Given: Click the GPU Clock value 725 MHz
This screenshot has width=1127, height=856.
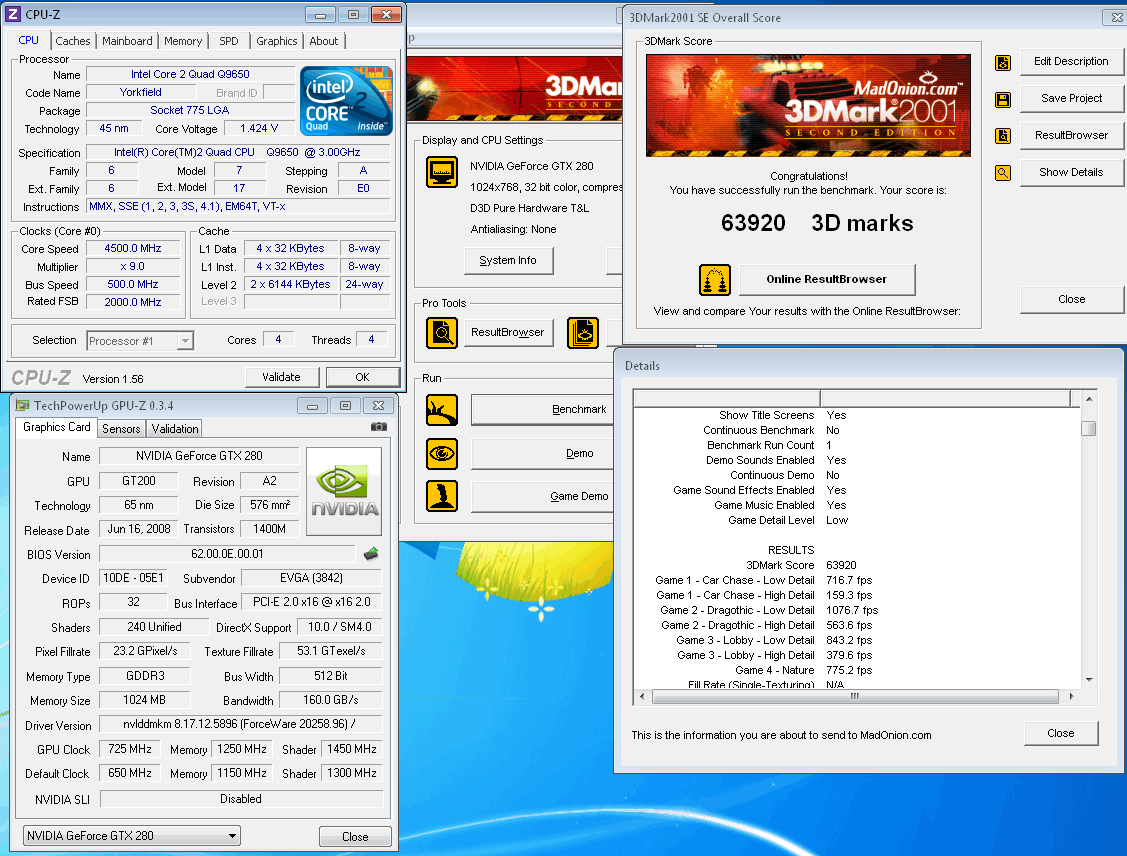Looking at the screenshot, I should [x=130, y=749].
